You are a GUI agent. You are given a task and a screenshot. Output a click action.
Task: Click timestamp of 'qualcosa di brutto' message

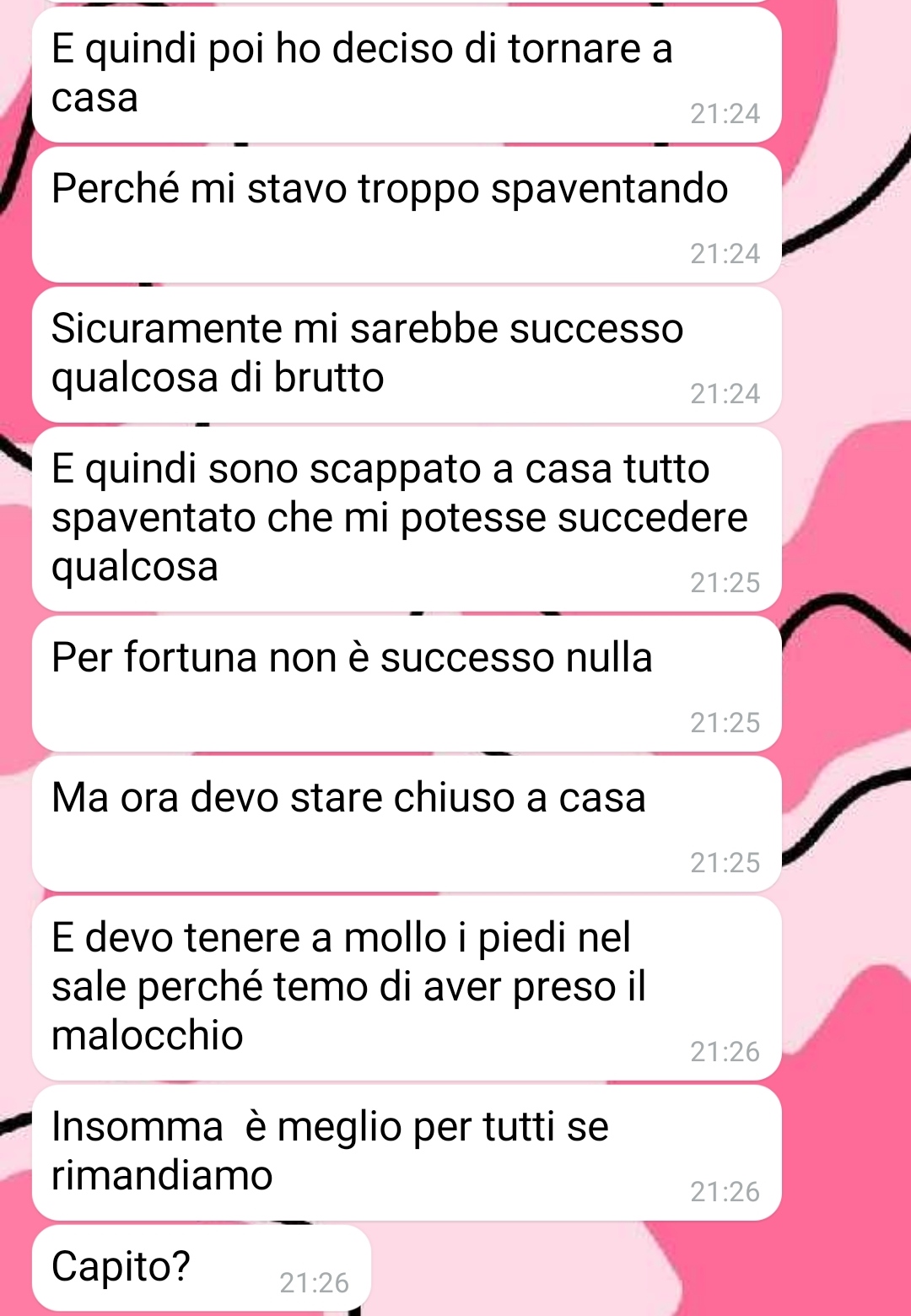click(x=725, y=394)
